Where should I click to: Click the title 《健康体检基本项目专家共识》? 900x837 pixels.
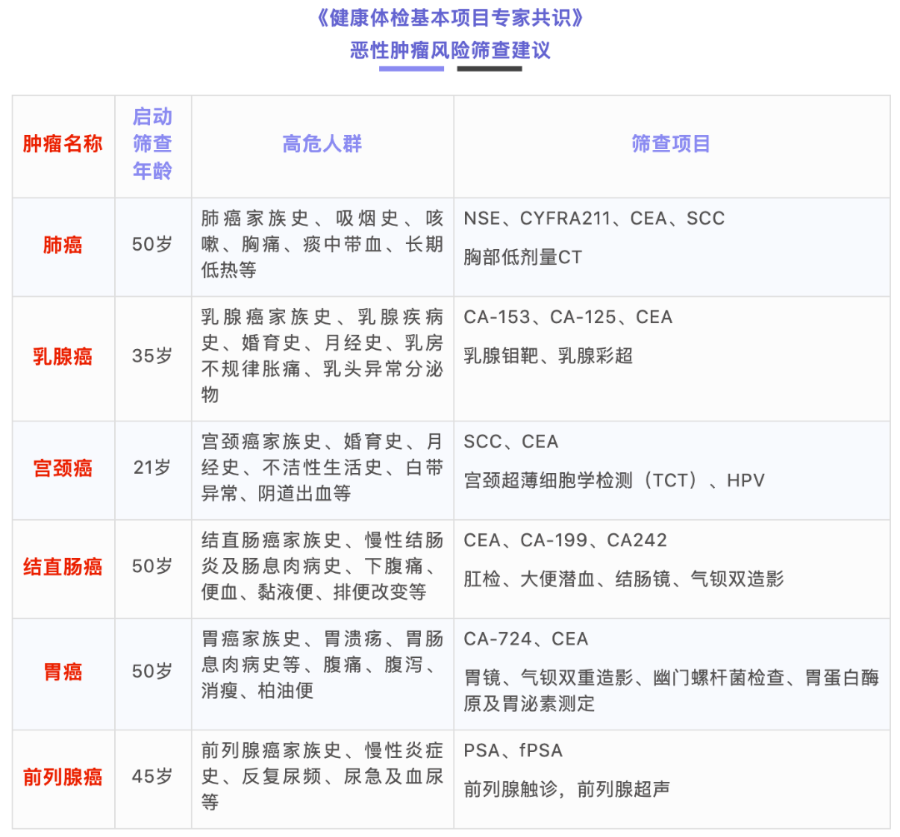[x=450, y=18]
